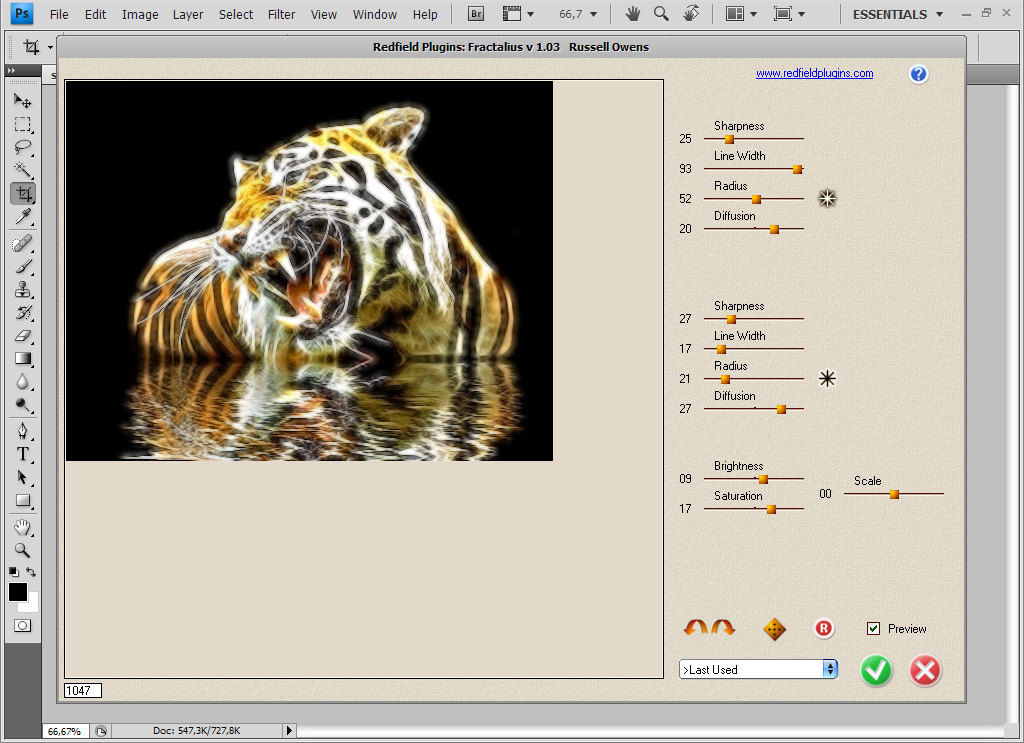Select the Hand tool in toolbox
1024x743 pixels.
(23, 527)
